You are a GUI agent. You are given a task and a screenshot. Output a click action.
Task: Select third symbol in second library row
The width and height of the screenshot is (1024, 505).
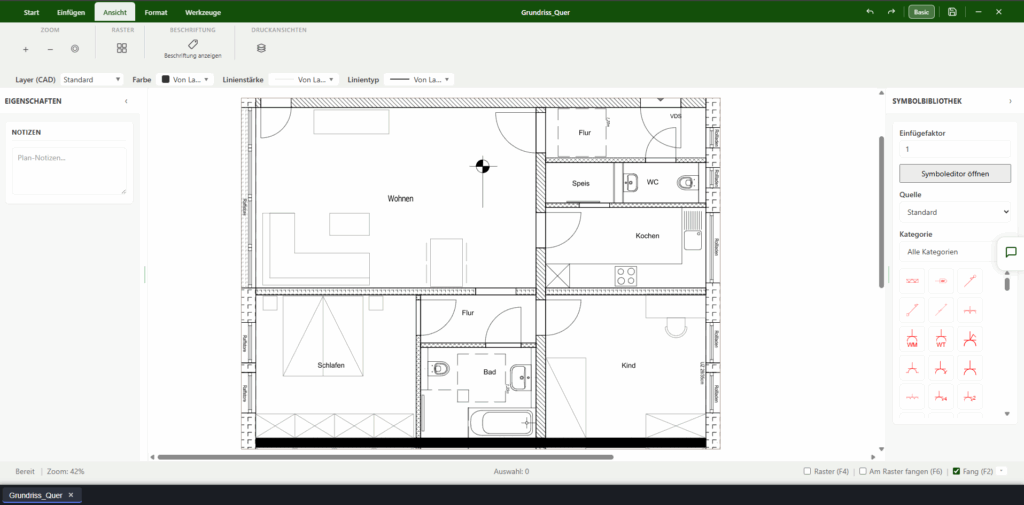(x=970, y=310)
